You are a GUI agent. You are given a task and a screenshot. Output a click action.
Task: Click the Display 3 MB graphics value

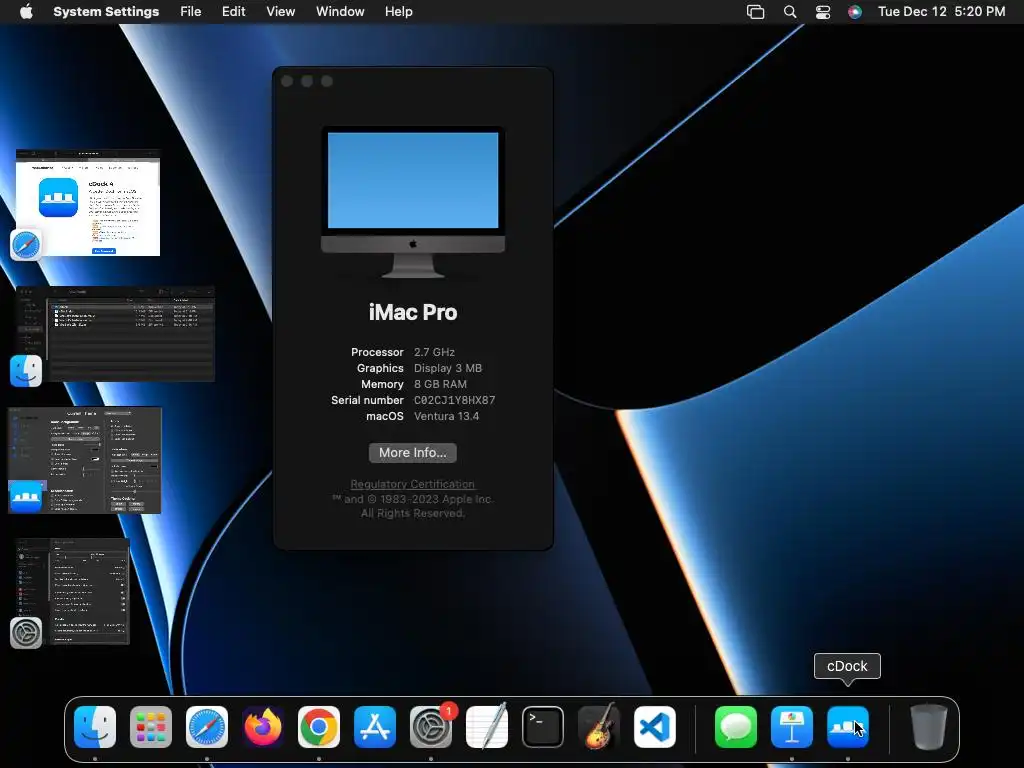coord(448,368)
